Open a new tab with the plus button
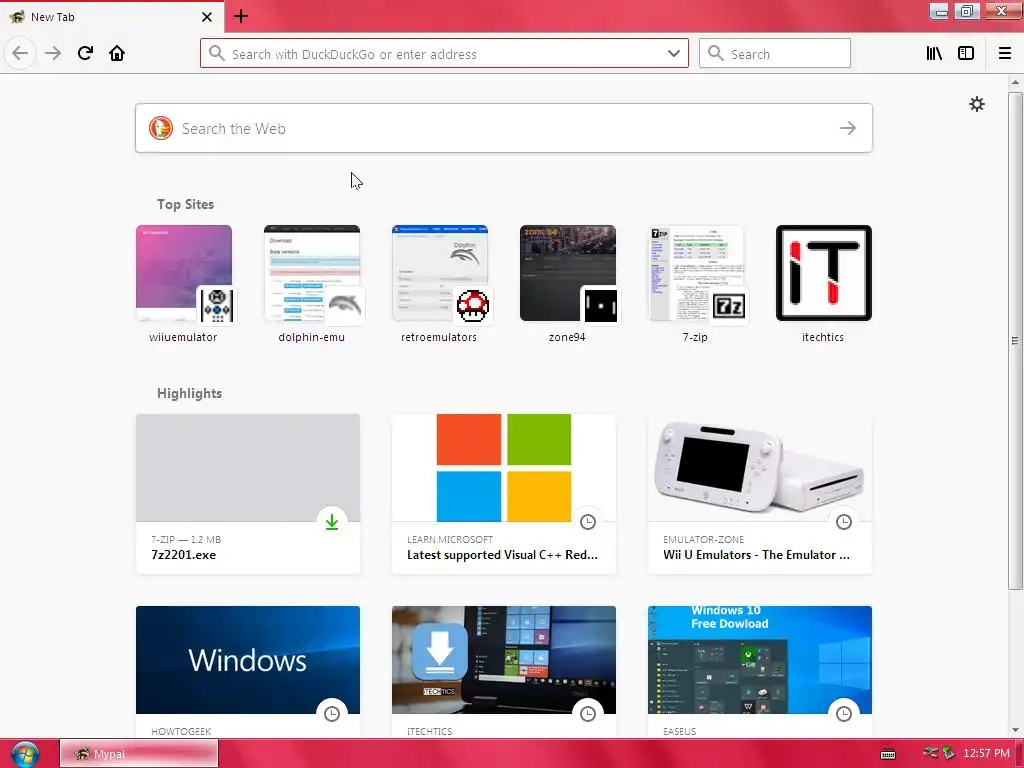This screenshot has width=1024, height=768. (x=240, y=16)
